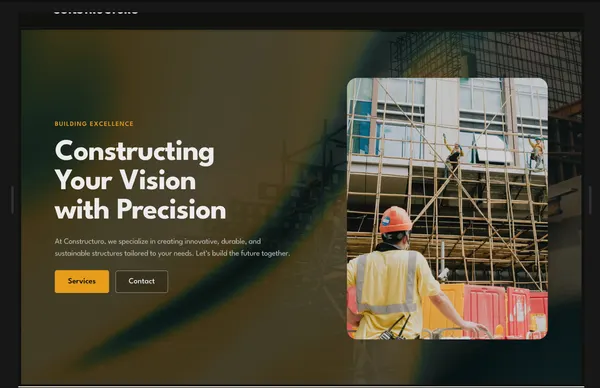600x388 pixels.
Task: Click the Constructing Your Vision with Precision heading
Action: click(140, 180)
